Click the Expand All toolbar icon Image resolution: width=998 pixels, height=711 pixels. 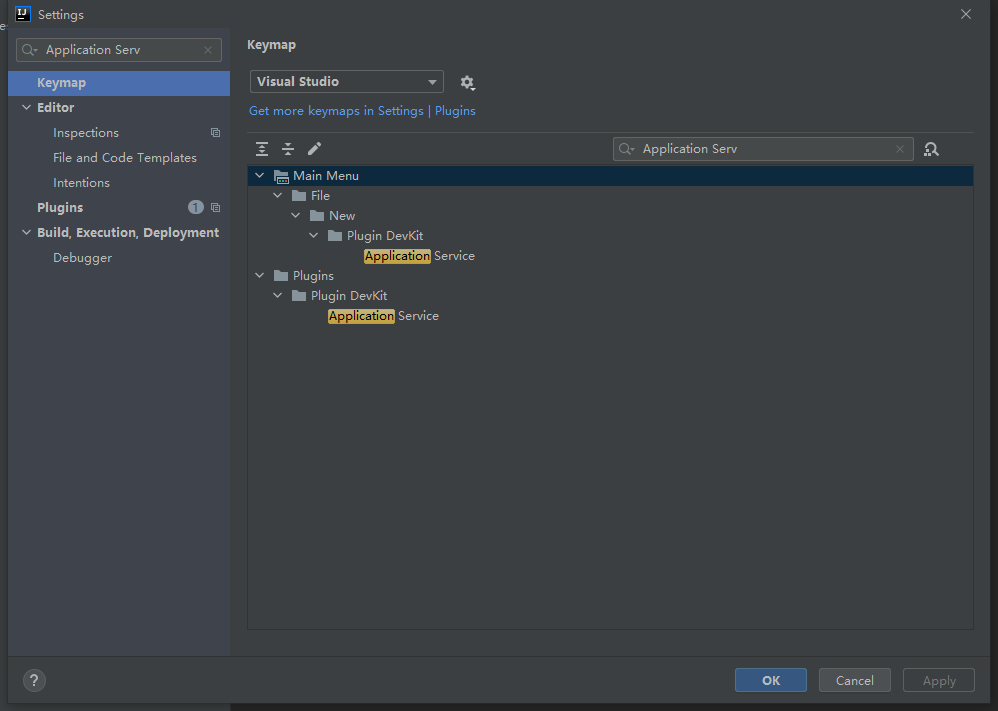pos(262,149)
